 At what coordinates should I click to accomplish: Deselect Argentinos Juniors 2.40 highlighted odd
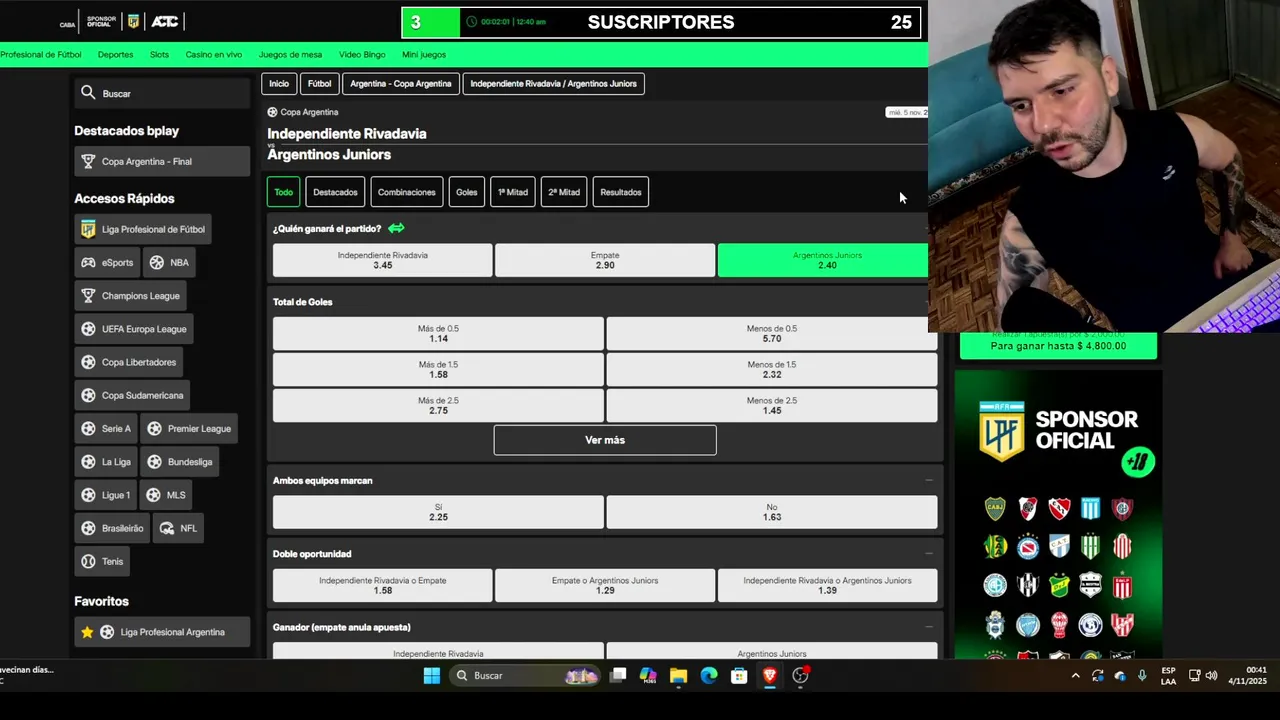pos(823,260)
